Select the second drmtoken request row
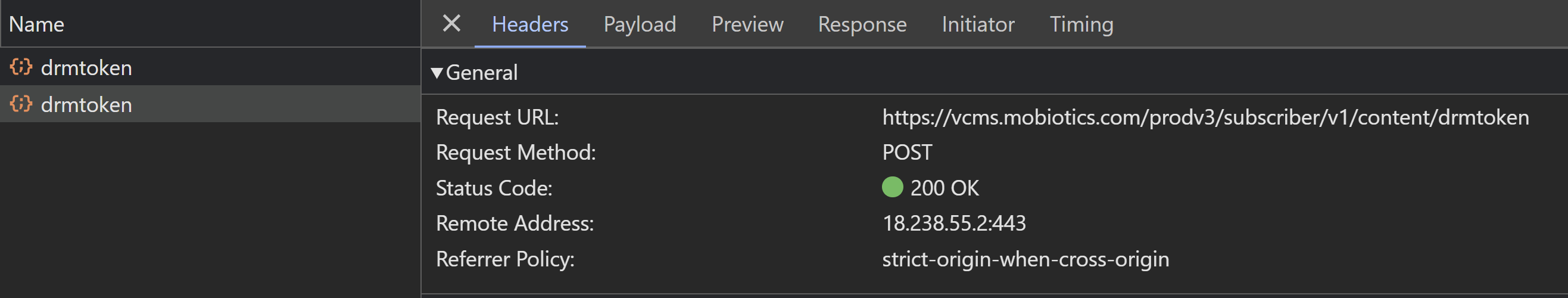 86,105
